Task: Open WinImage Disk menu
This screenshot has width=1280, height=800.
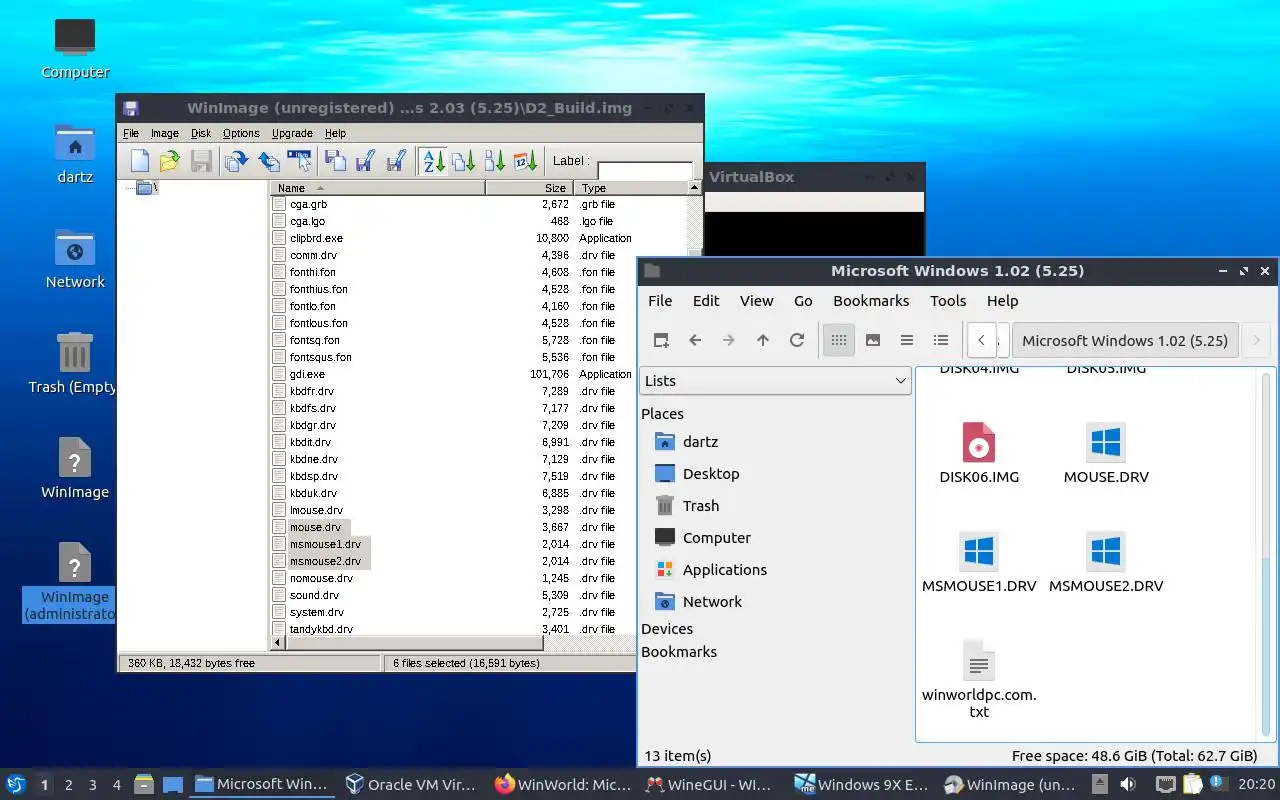Action: [x=201, y=133]
